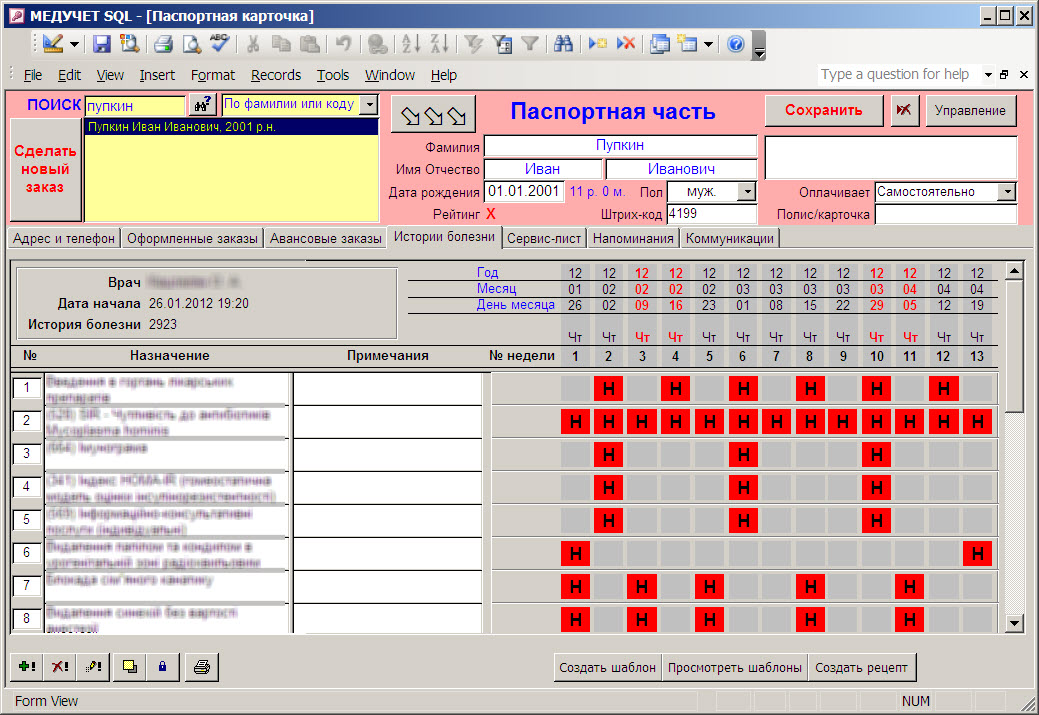Open the Пол gender dropdown arrow

click(747, 192)
